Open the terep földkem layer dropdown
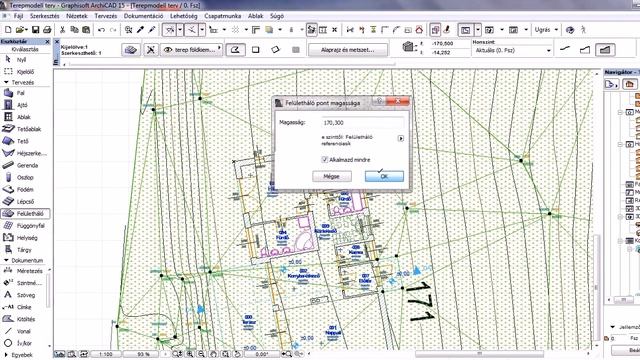This screenshot has width=640, height=360. 191,50
